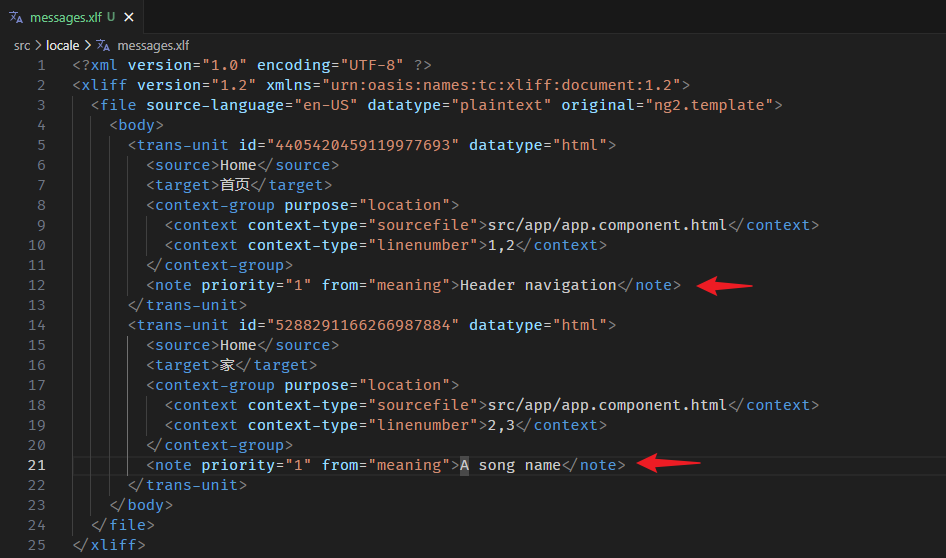Click the line number value 2,3

point(501,425)
